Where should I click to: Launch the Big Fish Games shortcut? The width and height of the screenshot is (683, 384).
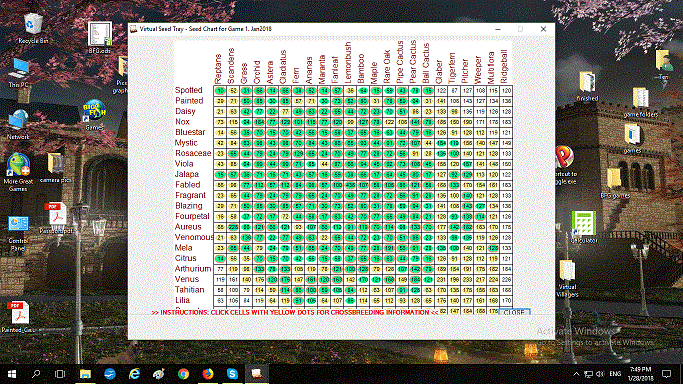(94, 115)
